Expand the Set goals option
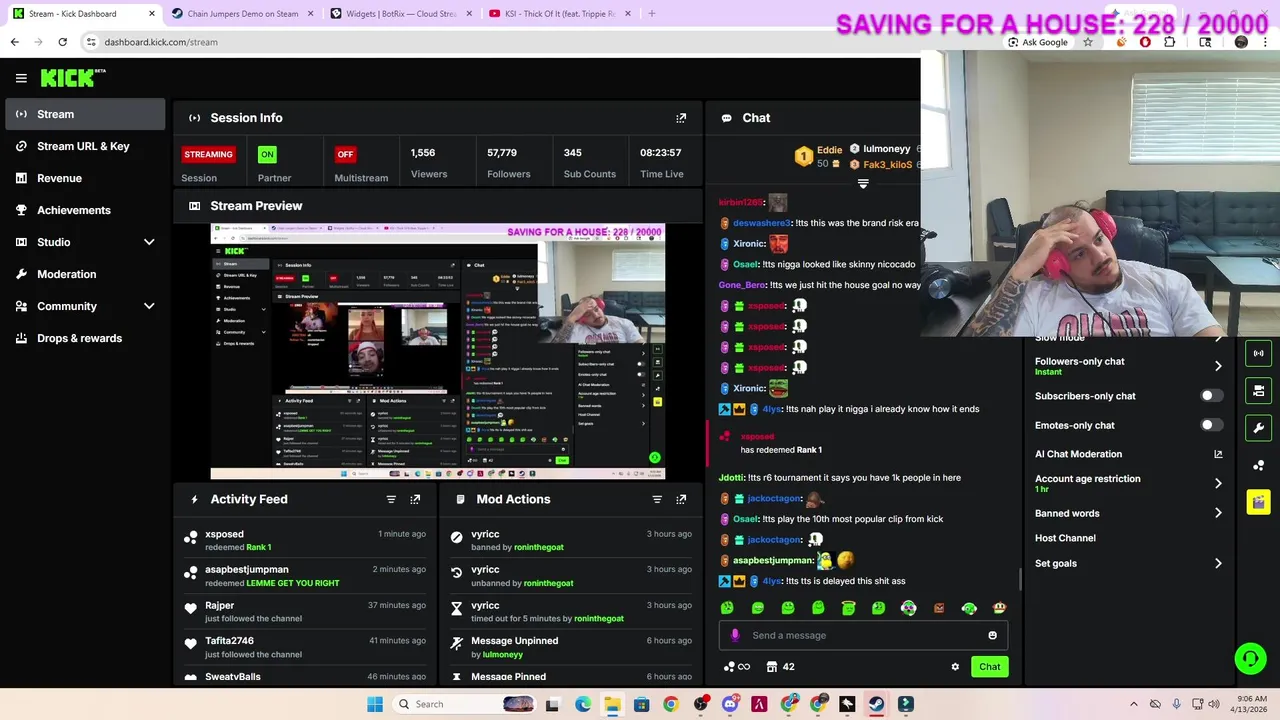 tap(1218, 564)
